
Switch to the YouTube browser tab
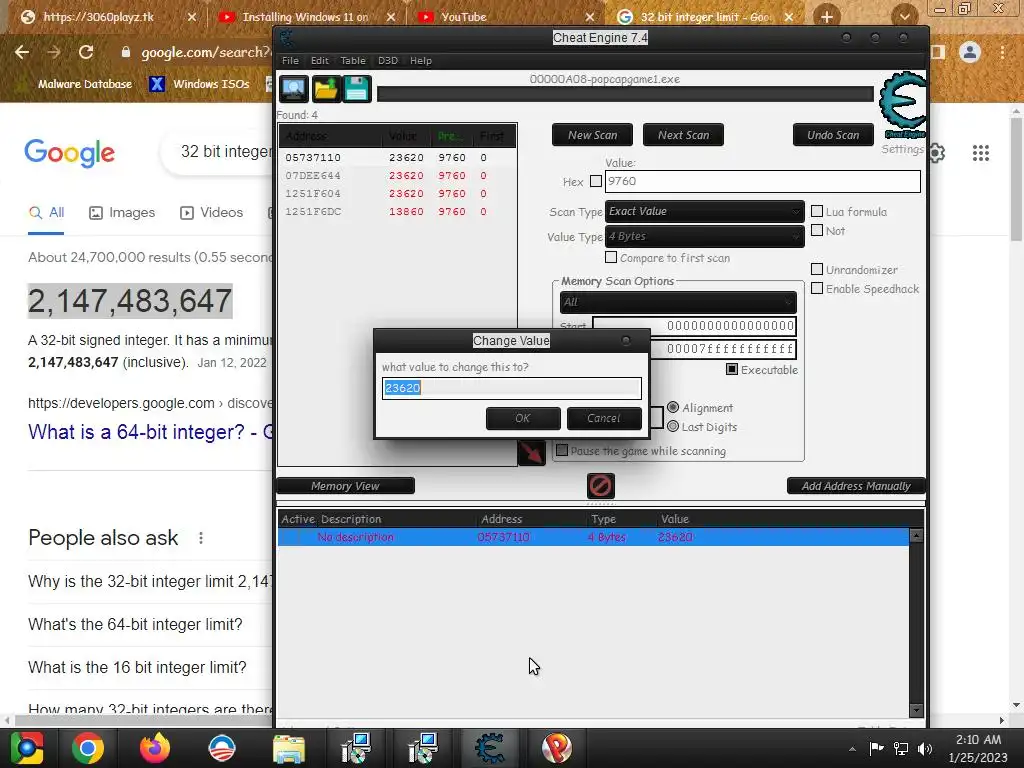click(x=506, y=17)
